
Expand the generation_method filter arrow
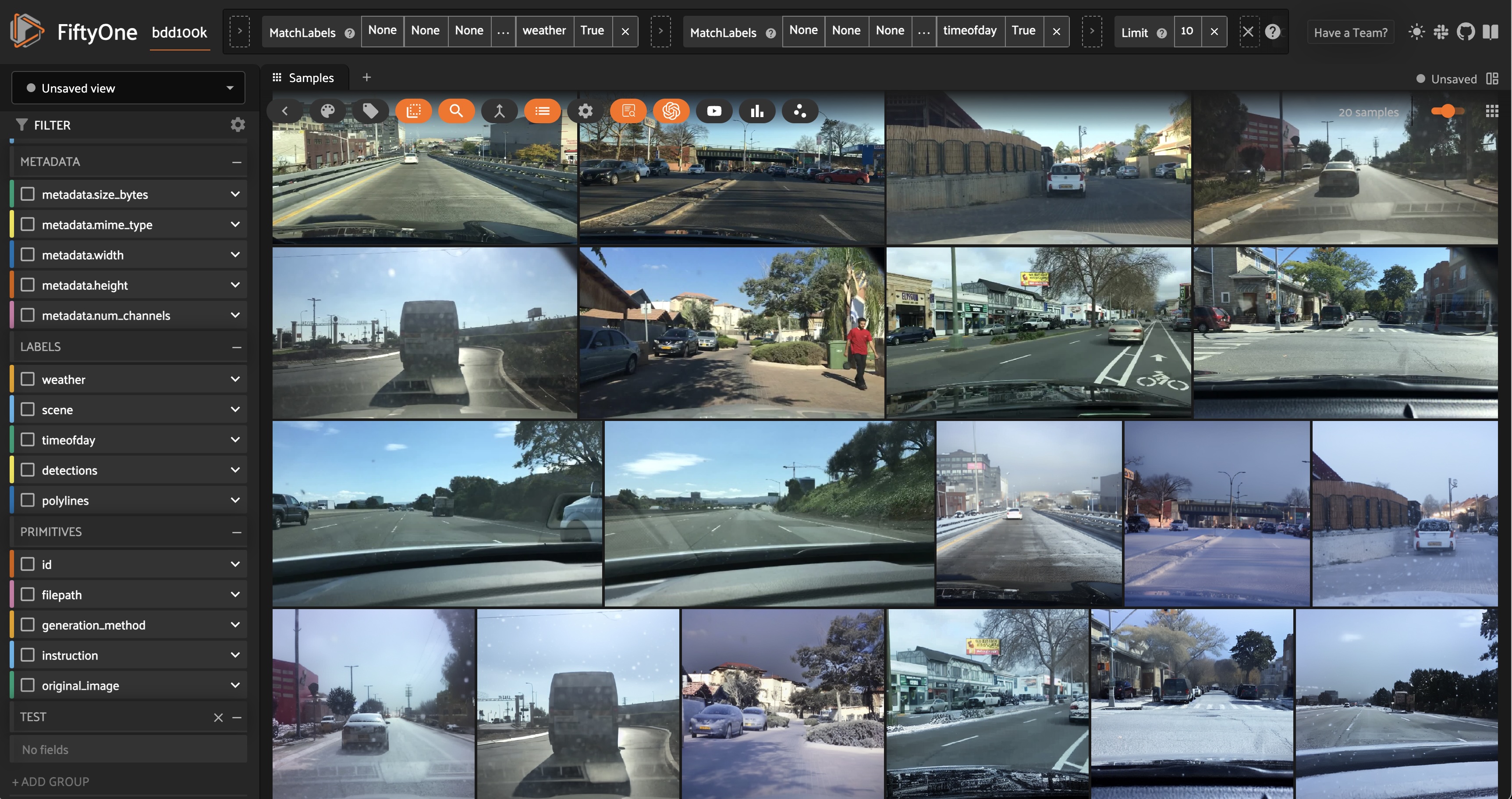coord(235,624)
